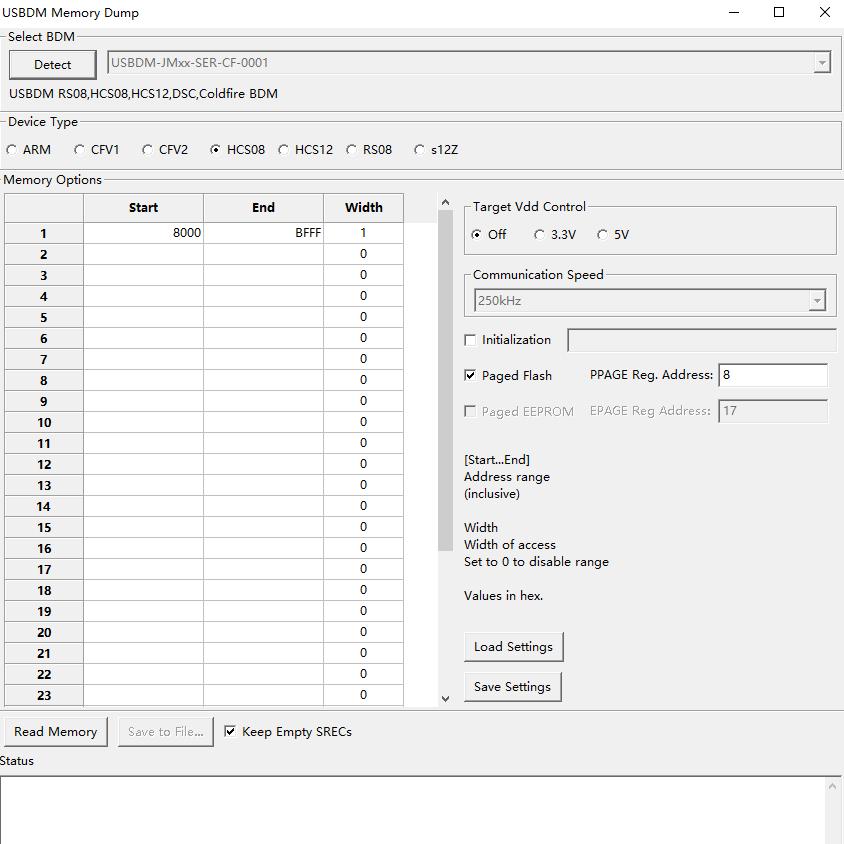Uncheck Keep Empty SRECs
This screenshot has height=844, width=844.
click(x=230, y=731)
